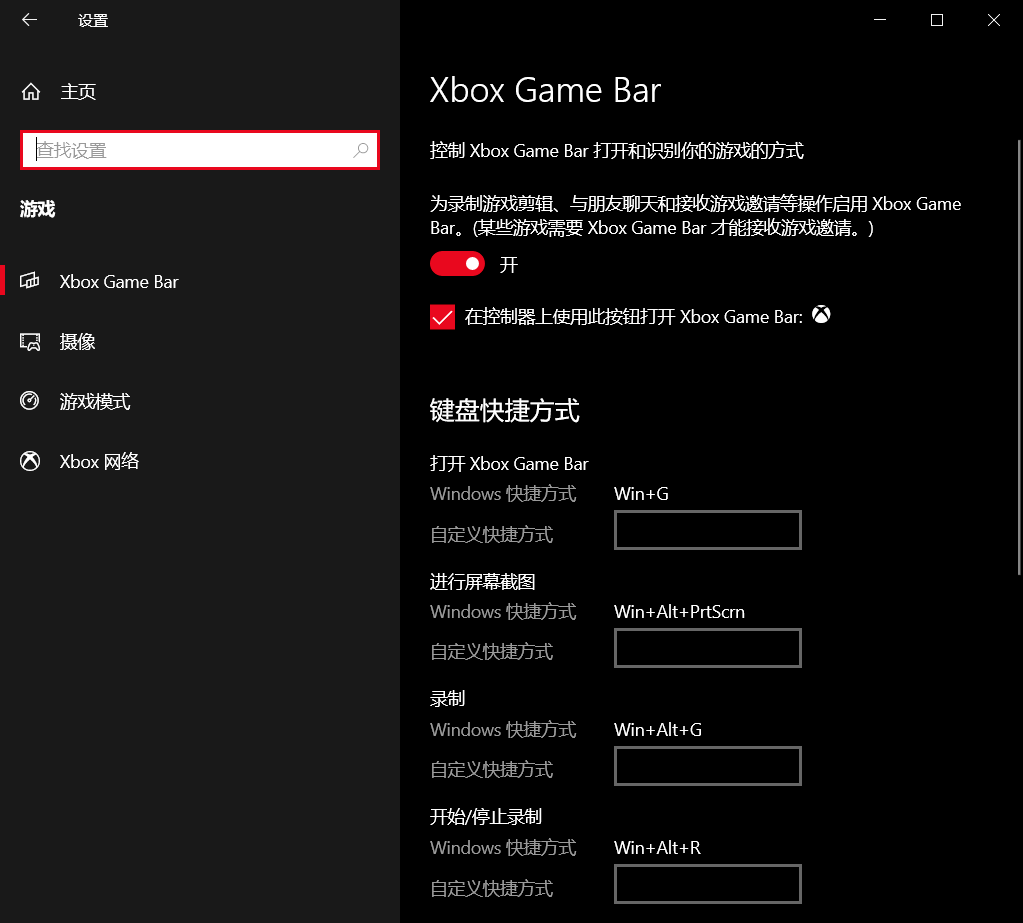
Task: Select the 游戏模式 gauge icon
Action: [x=30, y=401]
